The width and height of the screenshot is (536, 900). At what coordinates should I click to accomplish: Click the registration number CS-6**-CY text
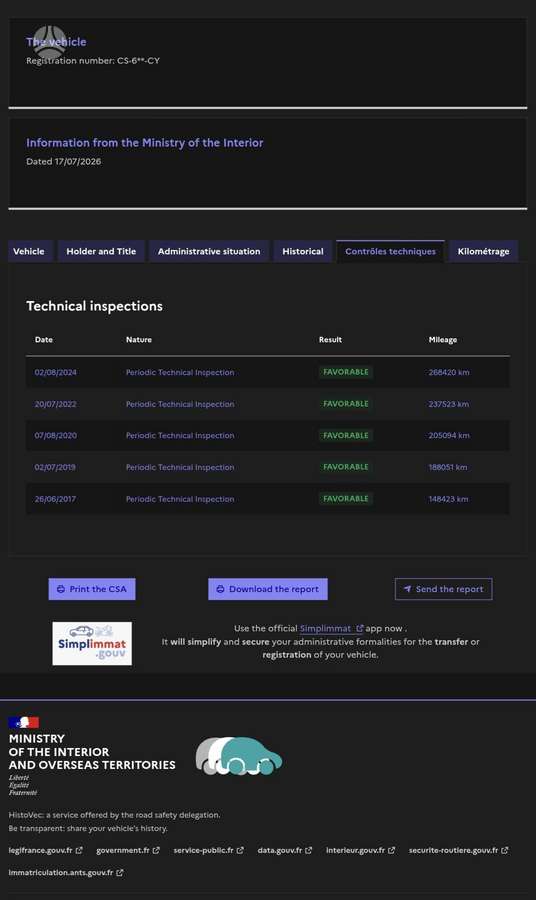138,60
